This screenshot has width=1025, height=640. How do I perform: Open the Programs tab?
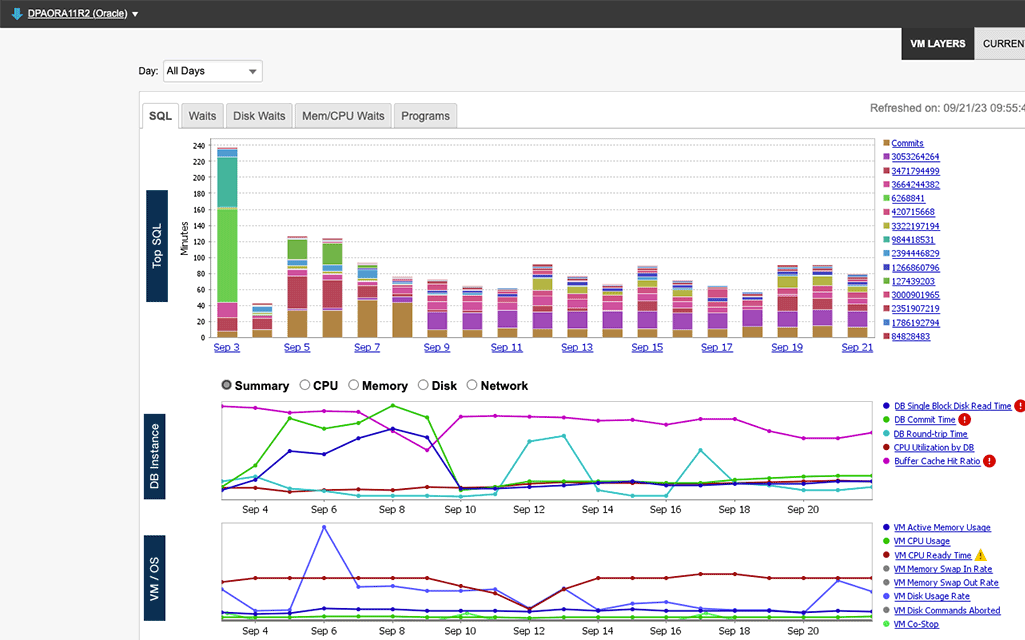coord(425,115)
